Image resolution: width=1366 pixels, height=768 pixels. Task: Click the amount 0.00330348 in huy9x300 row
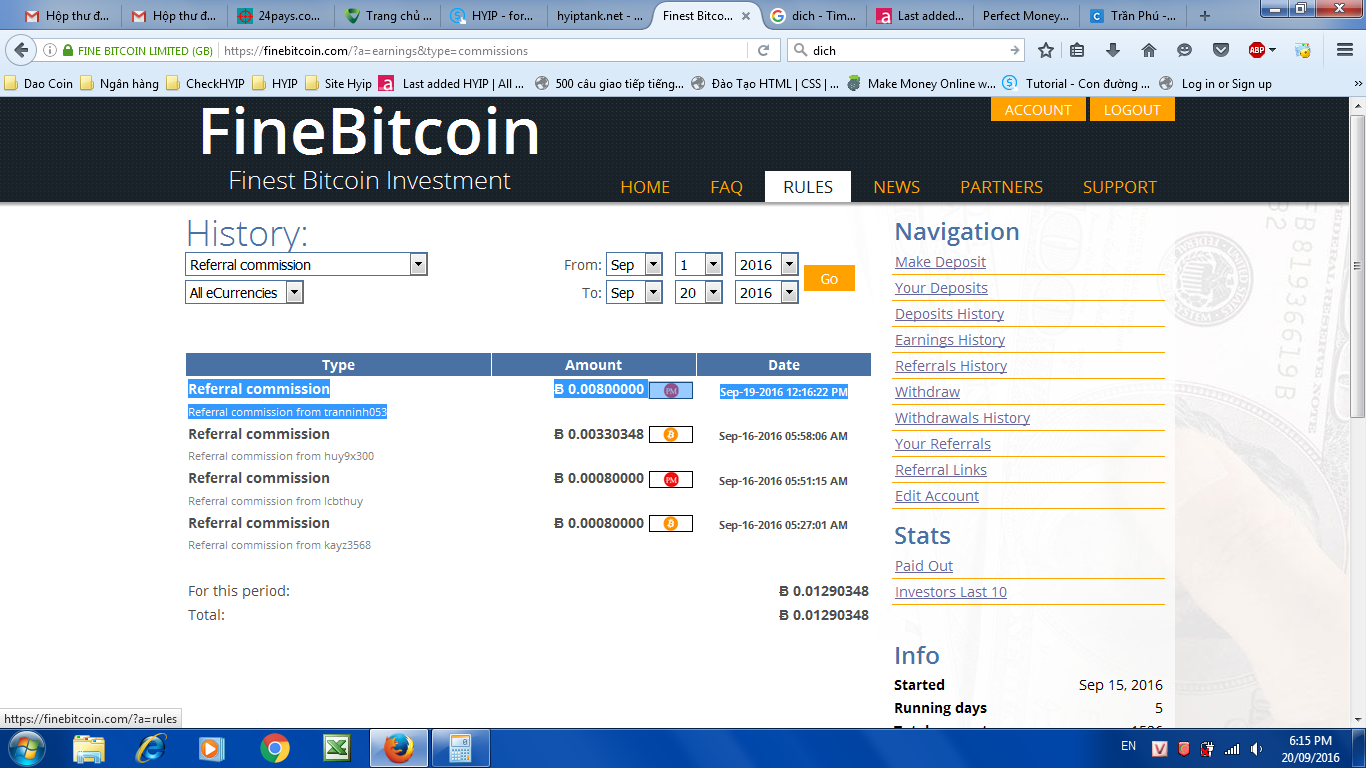pyautogui.click(x=599, y=434)
